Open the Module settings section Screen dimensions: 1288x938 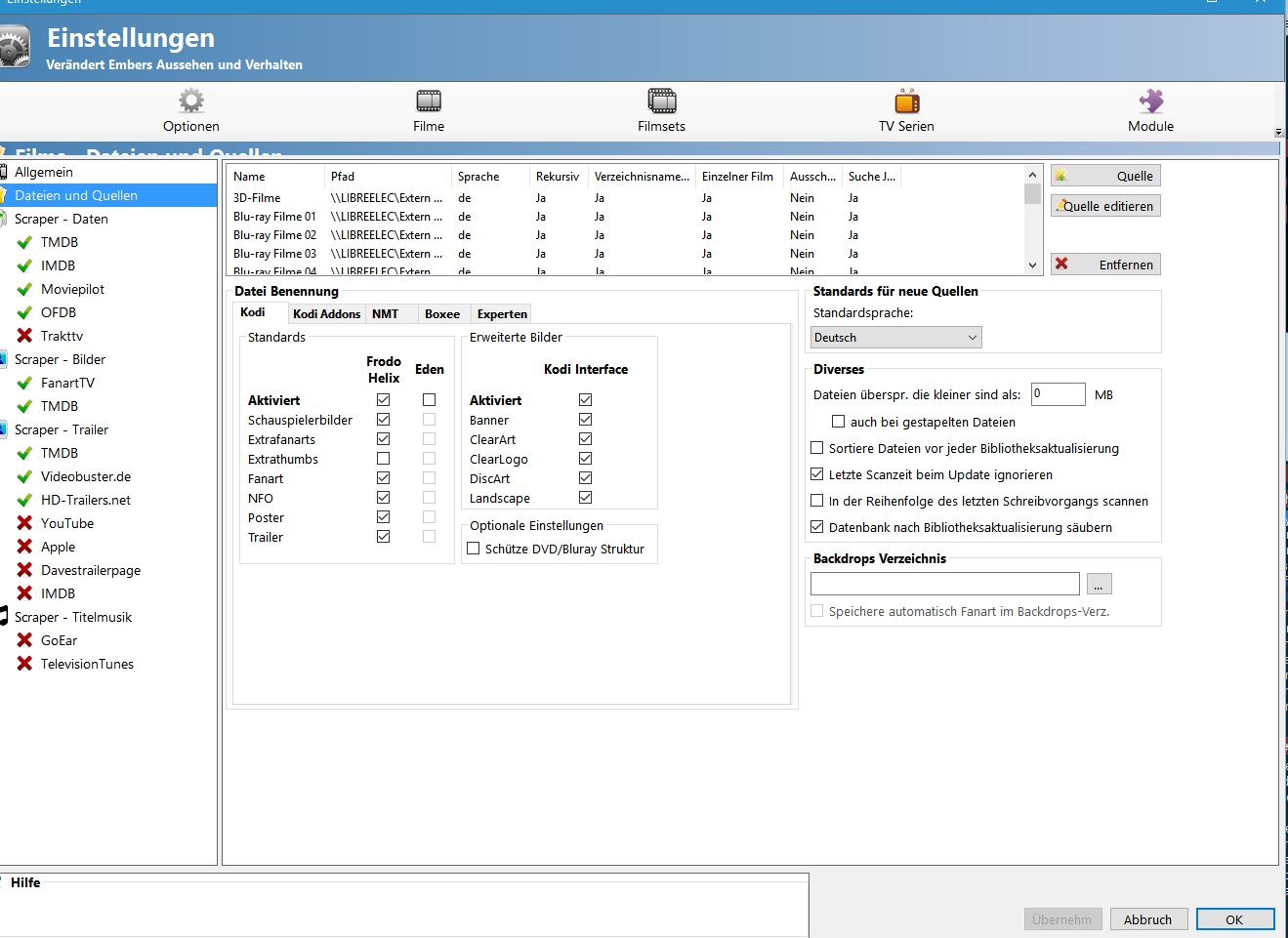pyautogui.click(x=1150, y=111)
